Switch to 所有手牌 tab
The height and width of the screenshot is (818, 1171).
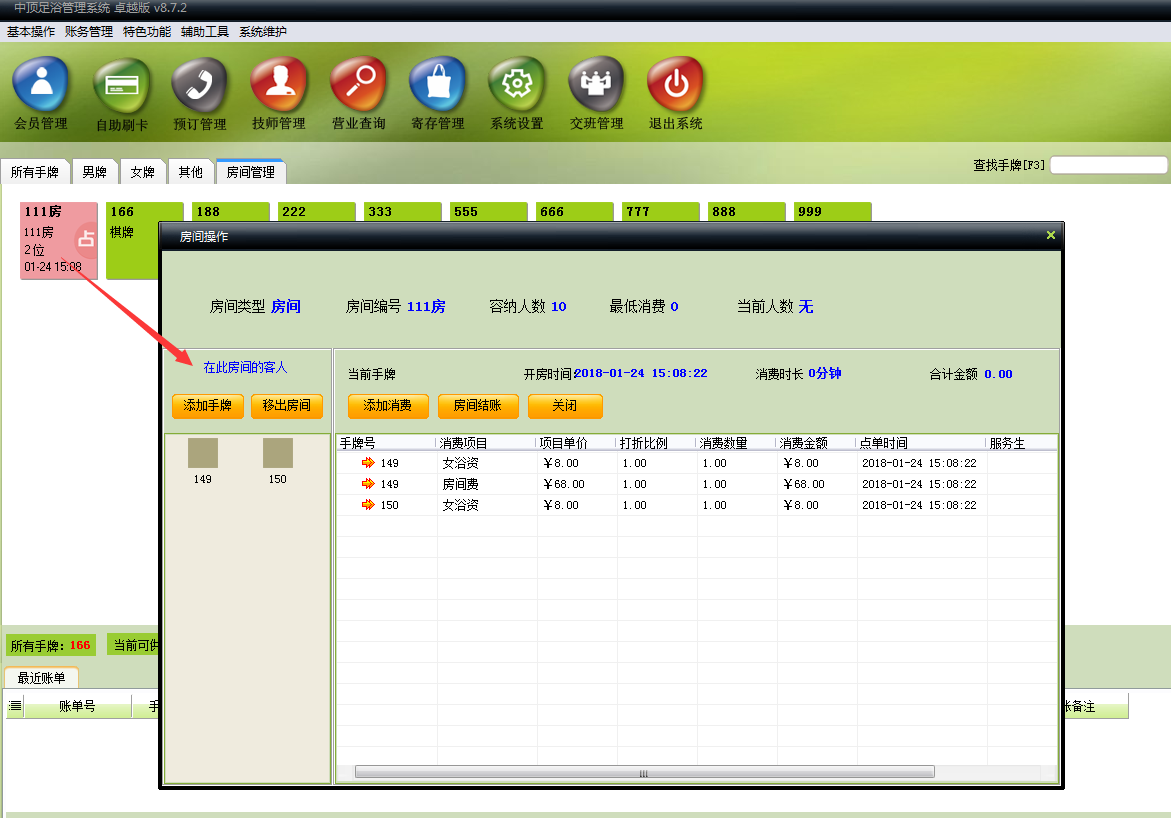click(x=35, y=172)
